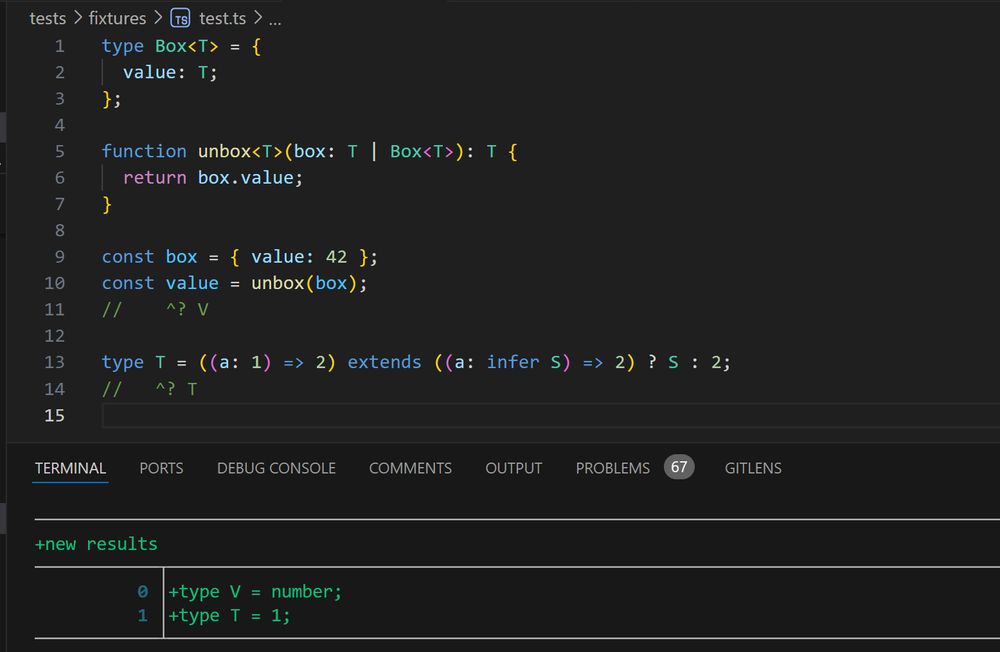Show the OUTPUT panel tab
The height and width of the screenshot is (652, 1000).
click(x=513, y=468)
